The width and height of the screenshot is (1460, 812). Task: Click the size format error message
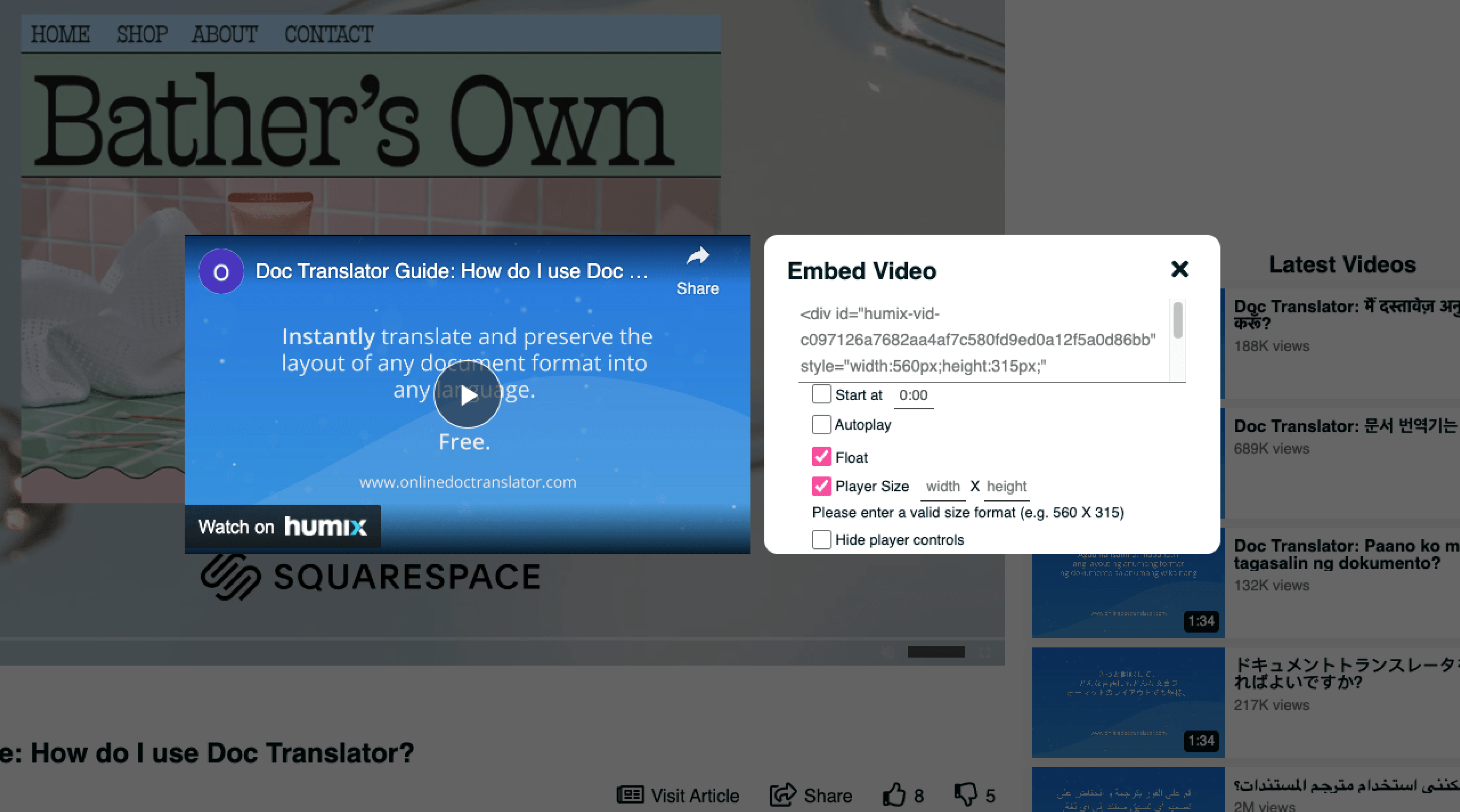967,513
